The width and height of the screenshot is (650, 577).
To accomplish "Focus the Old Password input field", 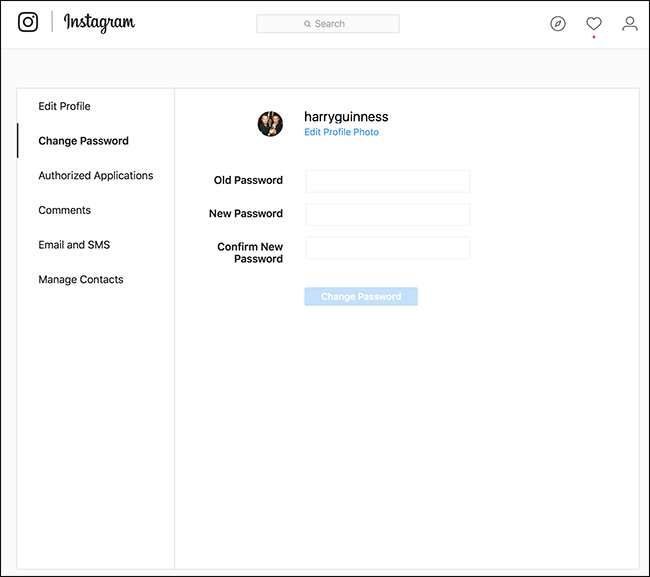I will 387,181.
